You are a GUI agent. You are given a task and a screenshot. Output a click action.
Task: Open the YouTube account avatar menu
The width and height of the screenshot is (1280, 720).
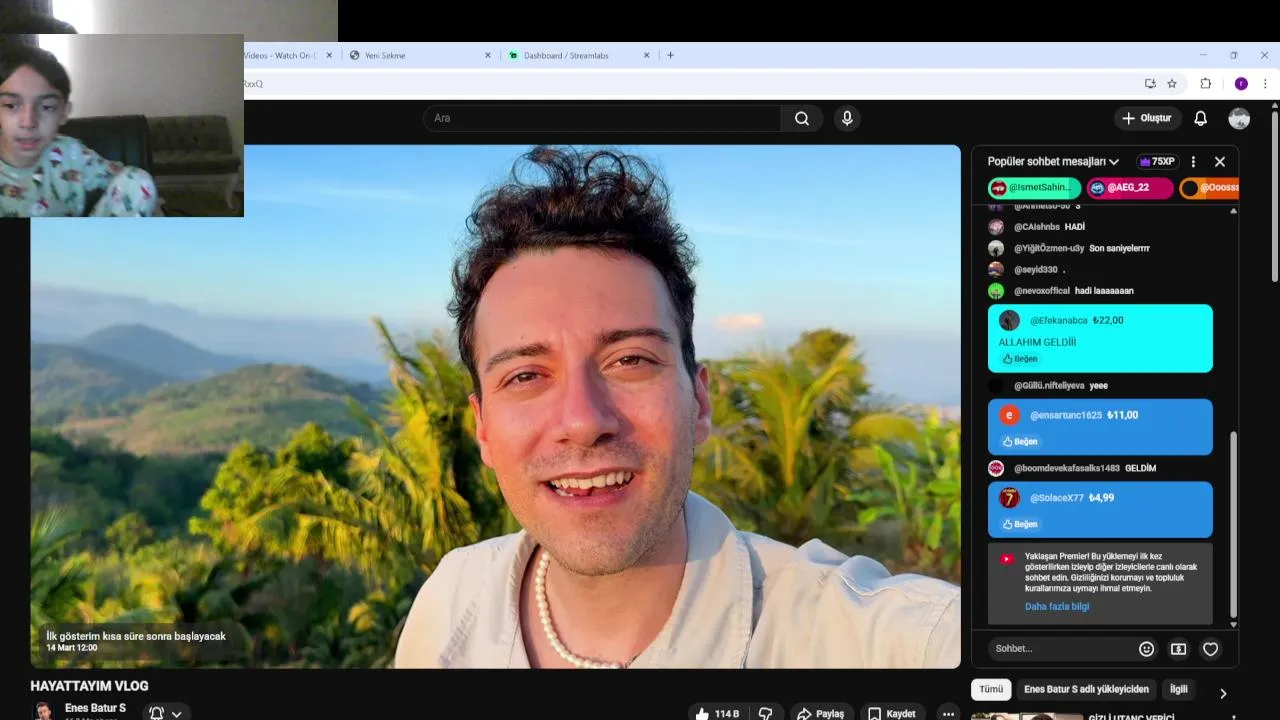click(x=1239, y=118)
